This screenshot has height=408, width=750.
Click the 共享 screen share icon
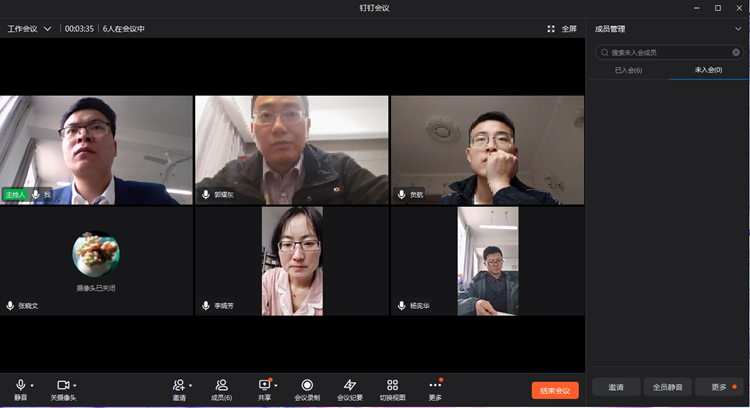pyautogui.click(x=264, y=386)
